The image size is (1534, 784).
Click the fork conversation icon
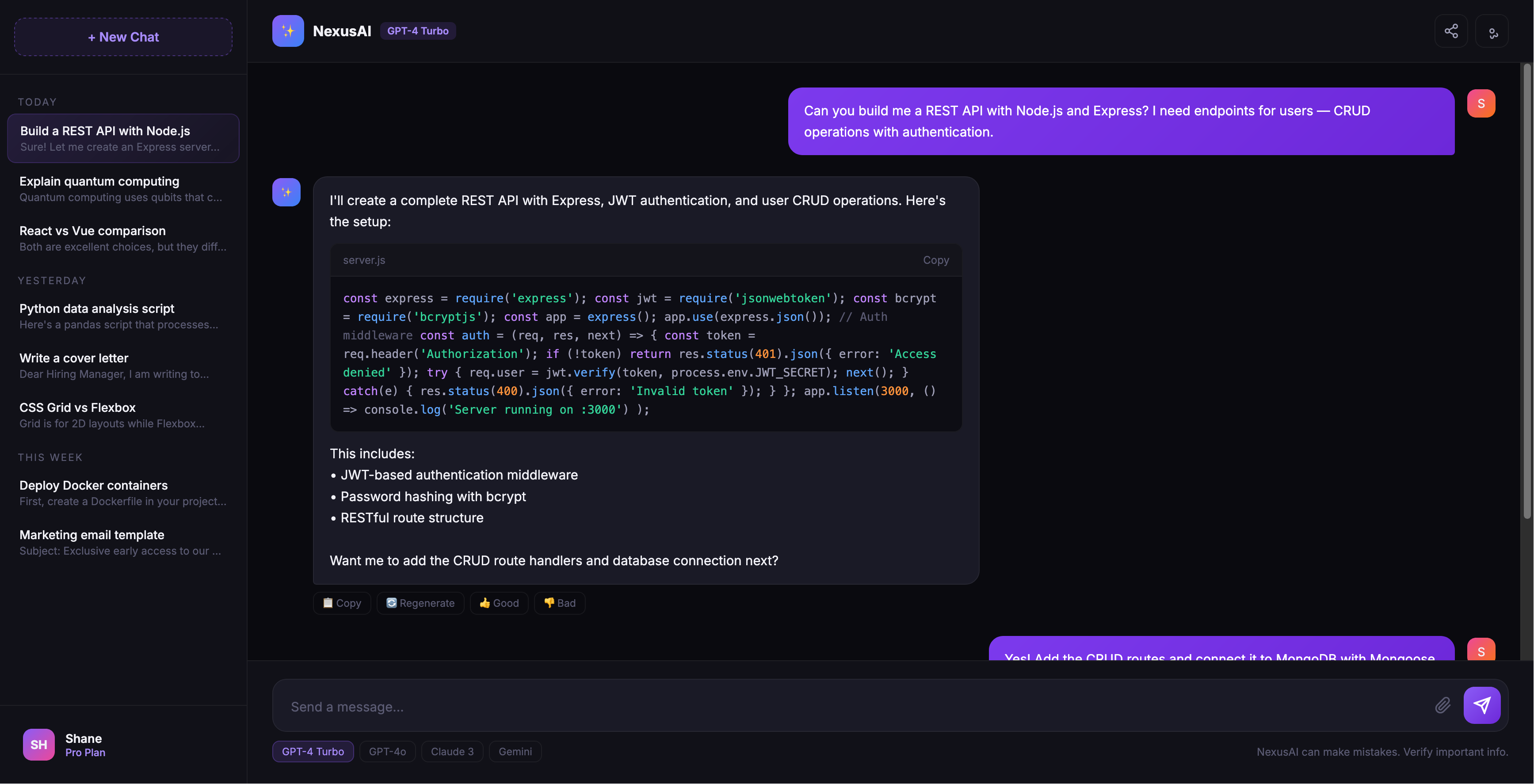1492,31
